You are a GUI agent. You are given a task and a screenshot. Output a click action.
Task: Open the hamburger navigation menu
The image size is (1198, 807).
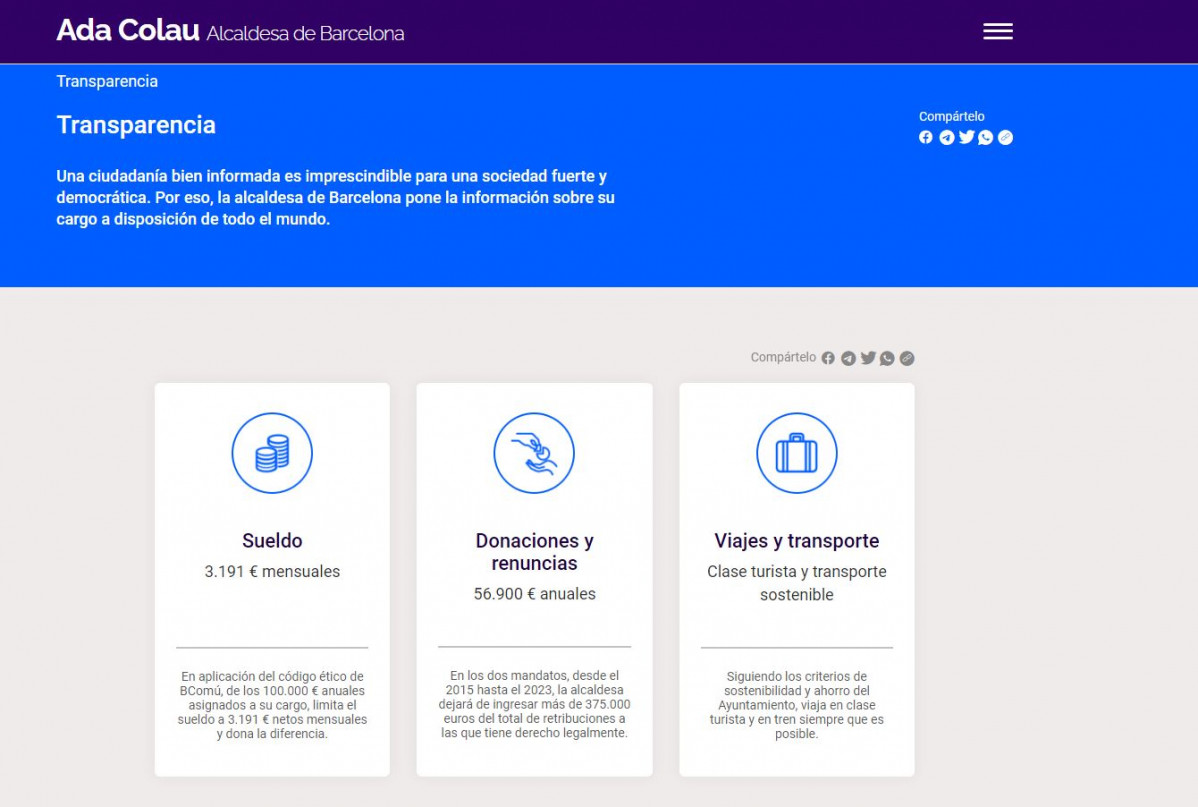tap(997, 31)
